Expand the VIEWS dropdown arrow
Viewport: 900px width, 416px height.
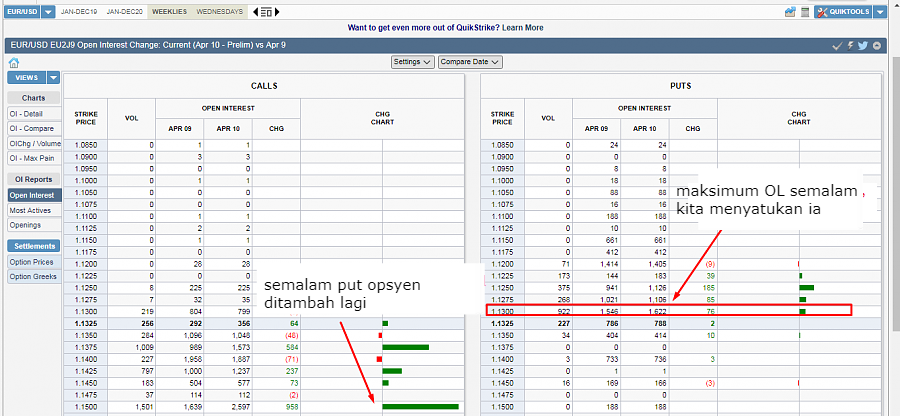(x=53, y=78)
